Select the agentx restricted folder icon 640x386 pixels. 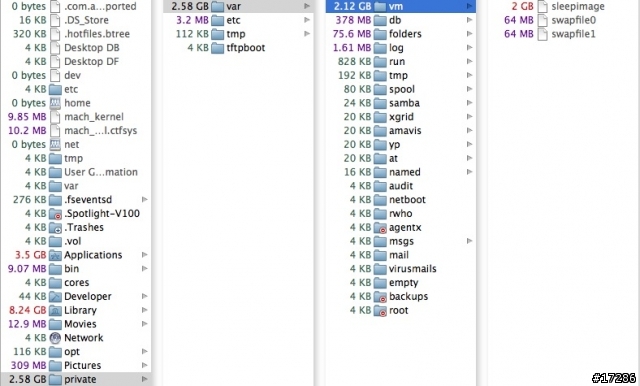(x=380, y=227)
